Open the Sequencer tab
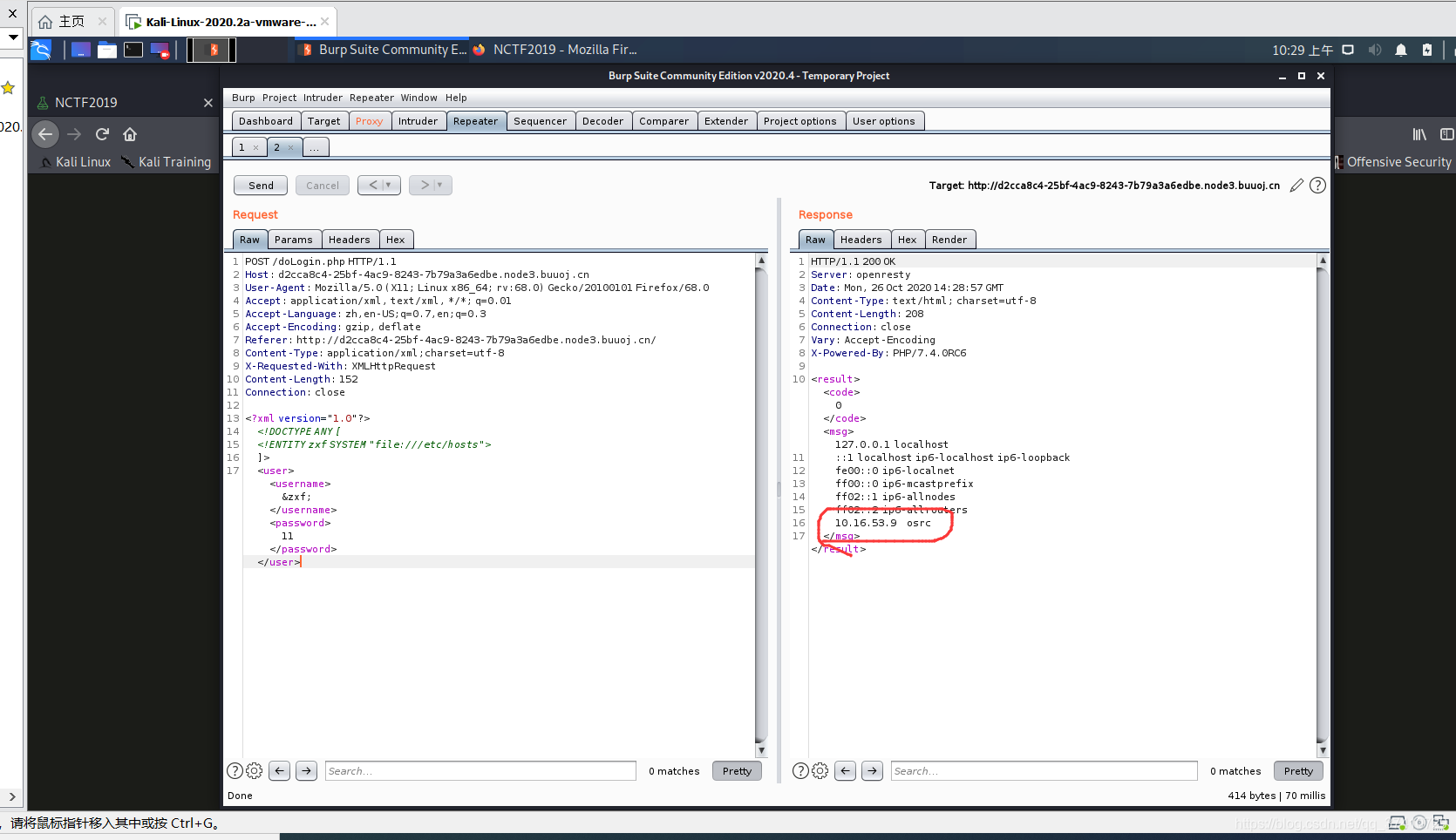The height and width of the screenshot is (840, 1456). (541, 121)
